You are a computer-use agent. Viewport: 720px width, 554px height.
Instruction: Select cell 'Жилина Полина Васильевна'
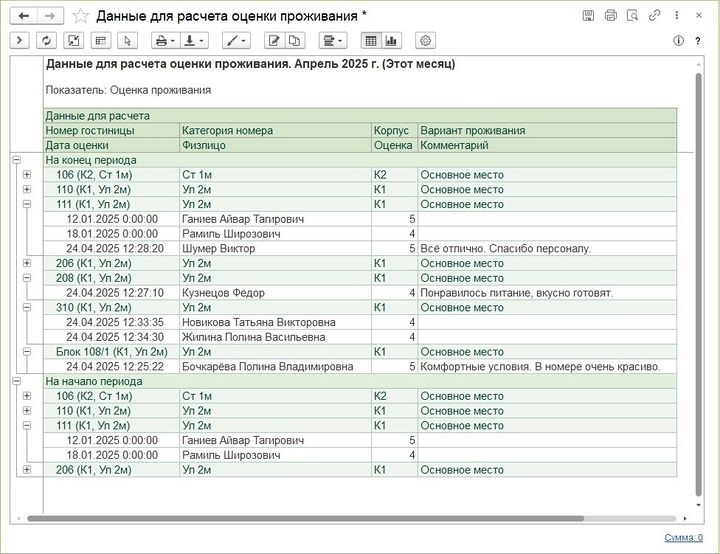pos(275,337)
